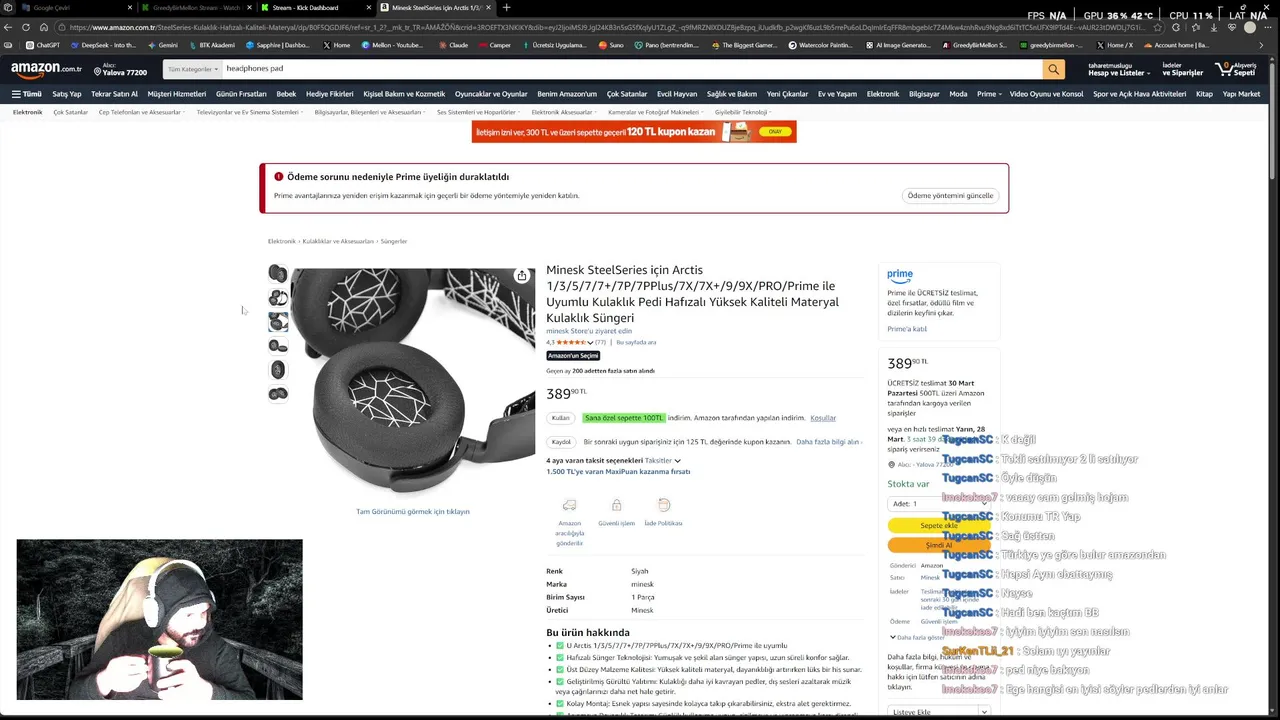Open İadeler ve Siparişler
Image resolution: width=1280 pixels, height=720 pixels.
click(x=1183, y=69)
